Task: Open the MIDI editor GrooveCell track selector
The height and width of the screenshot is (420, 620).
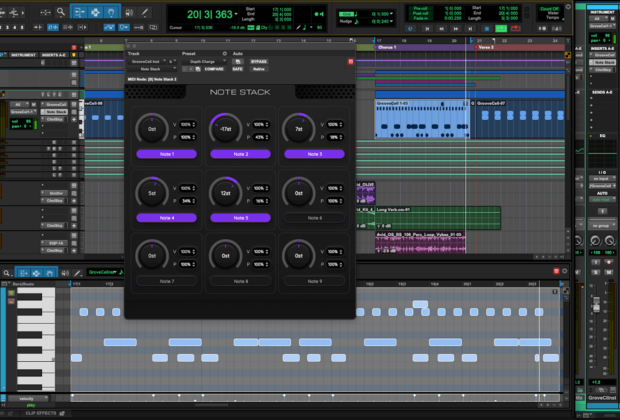Action: [x=102, y=272]
